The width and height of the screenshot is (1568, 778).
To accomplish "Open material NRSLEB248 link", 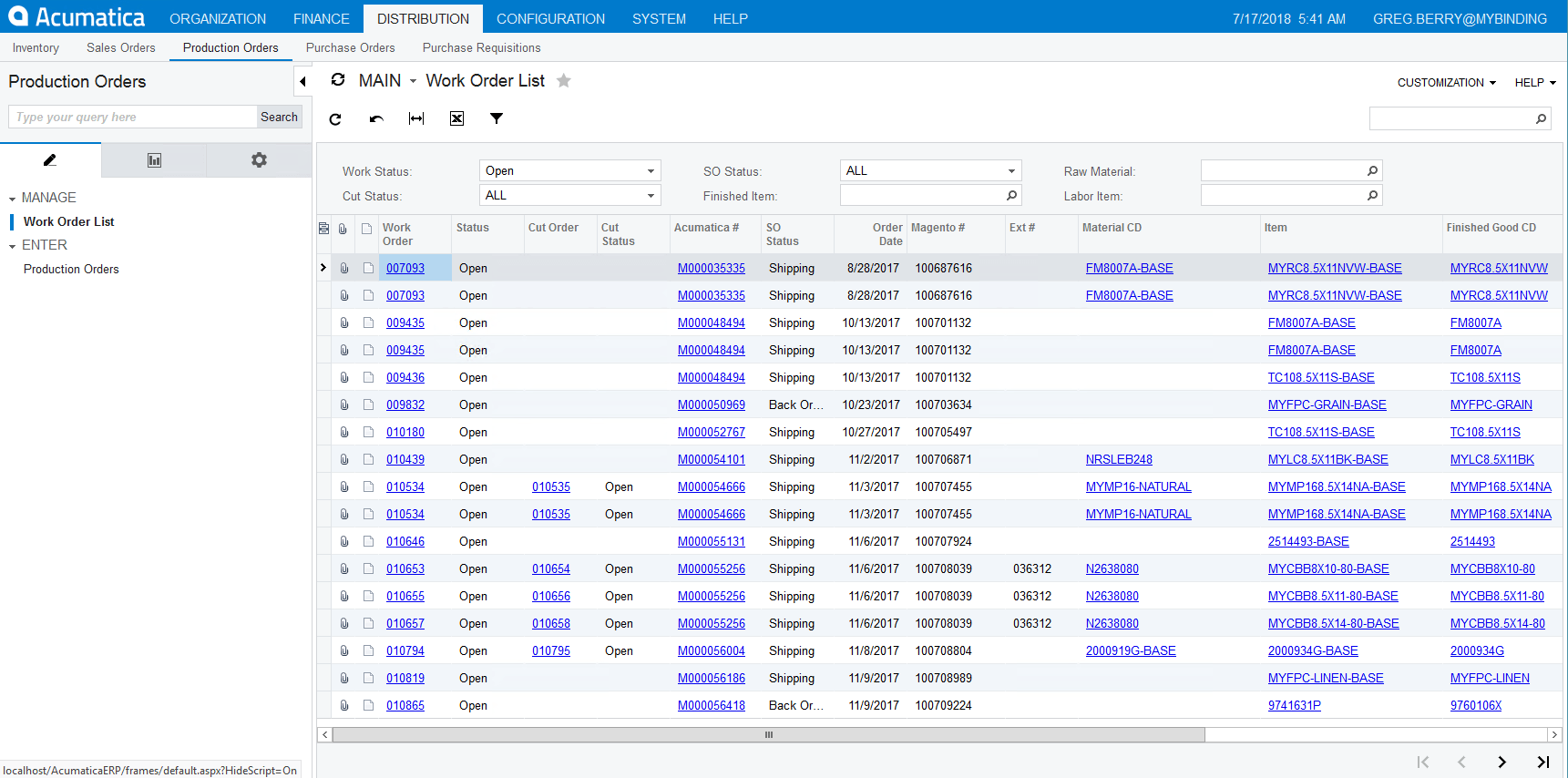I will 1119,459.
